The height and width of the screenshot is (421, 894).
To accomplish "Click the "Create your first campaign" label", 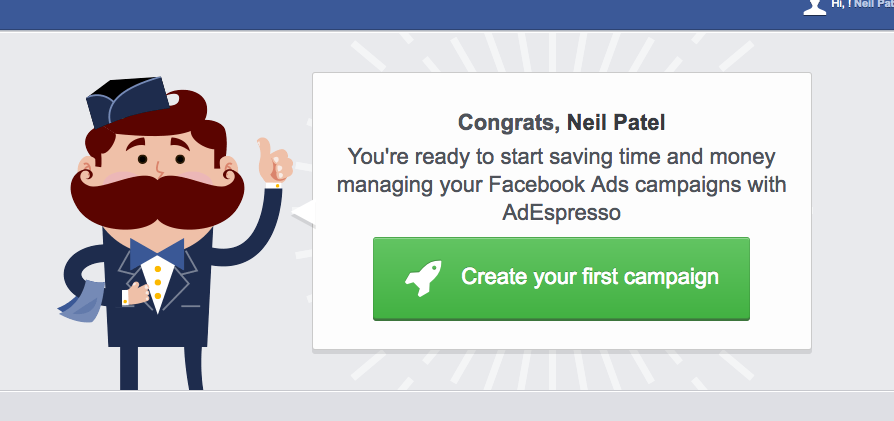I will pyautogui.click(x=589, y=277).
